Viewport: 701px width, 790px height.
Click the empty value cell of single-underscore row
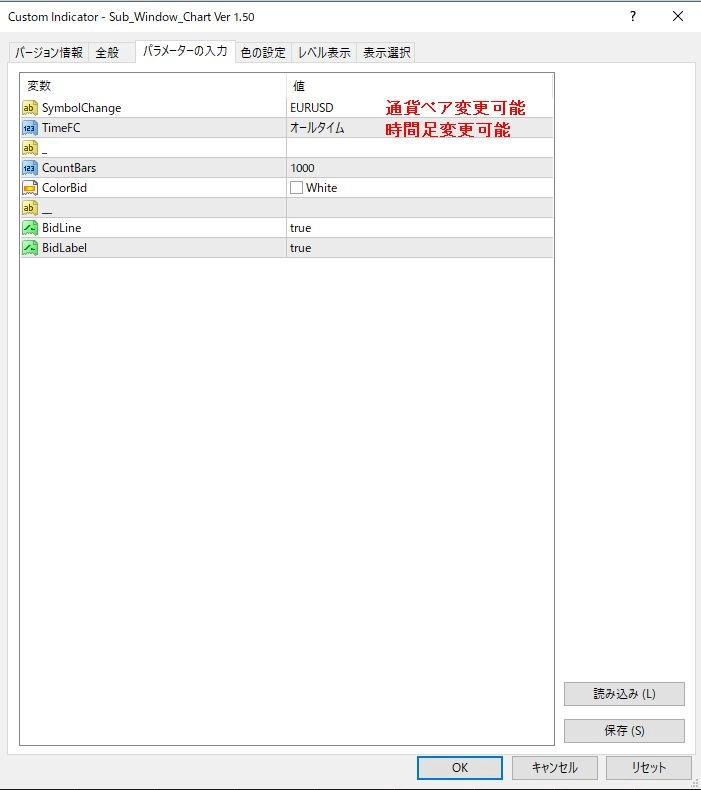[x=420, y=148]
